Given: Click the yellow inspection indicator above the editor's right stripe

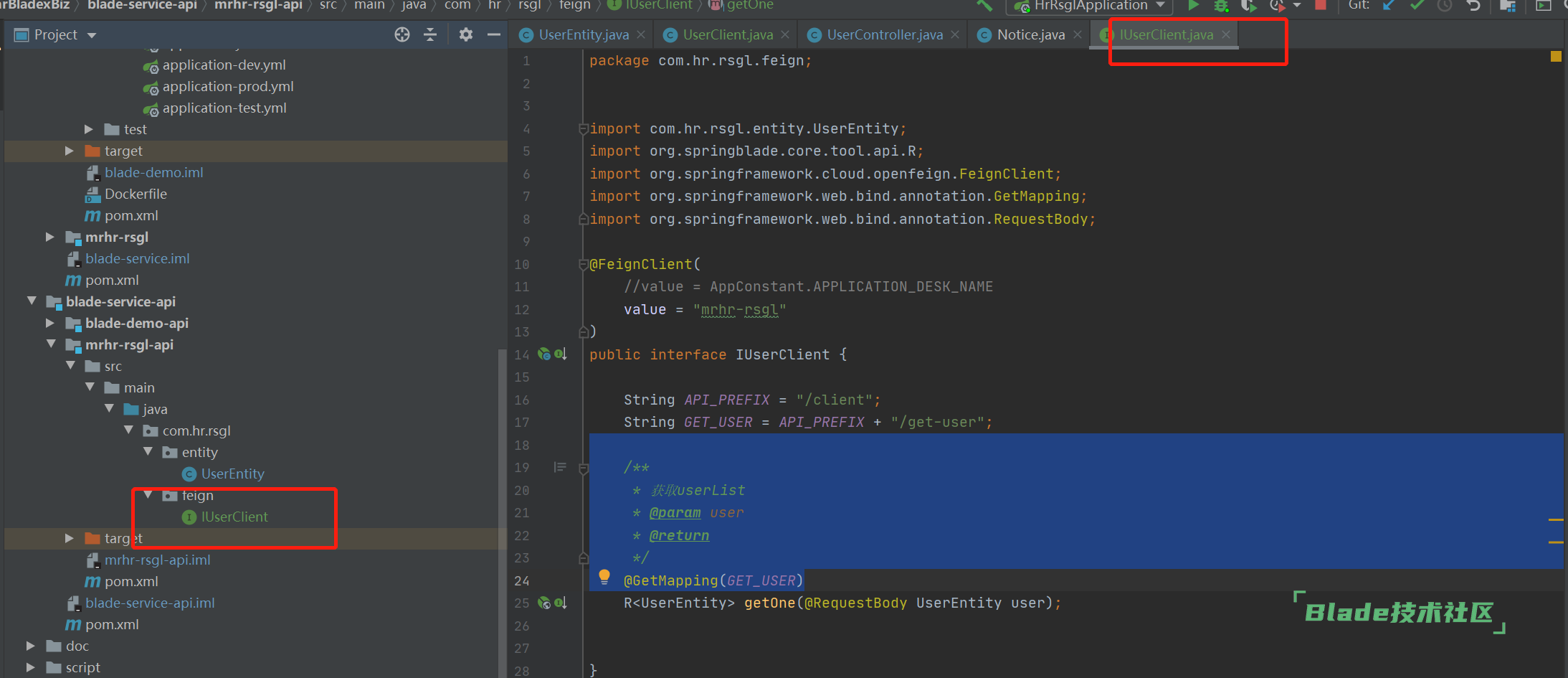Looking at the screenshot, I should coord(1556,56).
